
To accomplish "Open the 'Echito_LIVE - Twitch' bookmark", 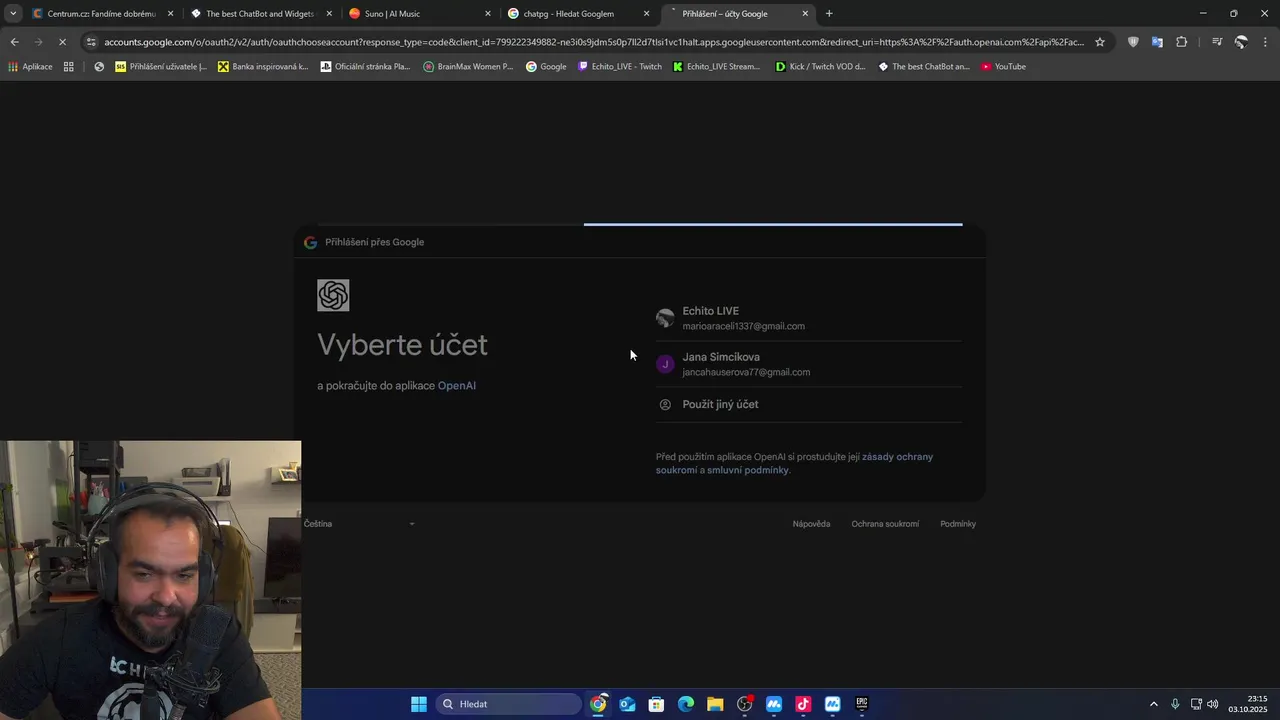I will tap(620, 67).
